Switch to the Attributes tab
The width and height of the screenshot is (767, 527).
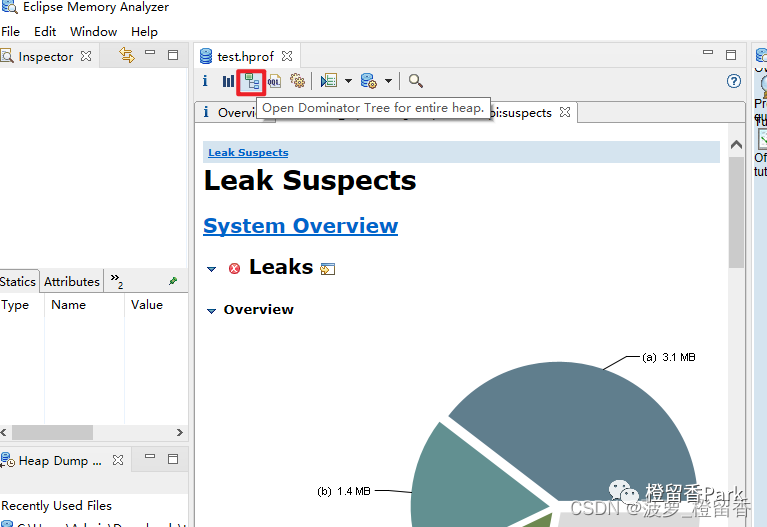coord(72,281)
